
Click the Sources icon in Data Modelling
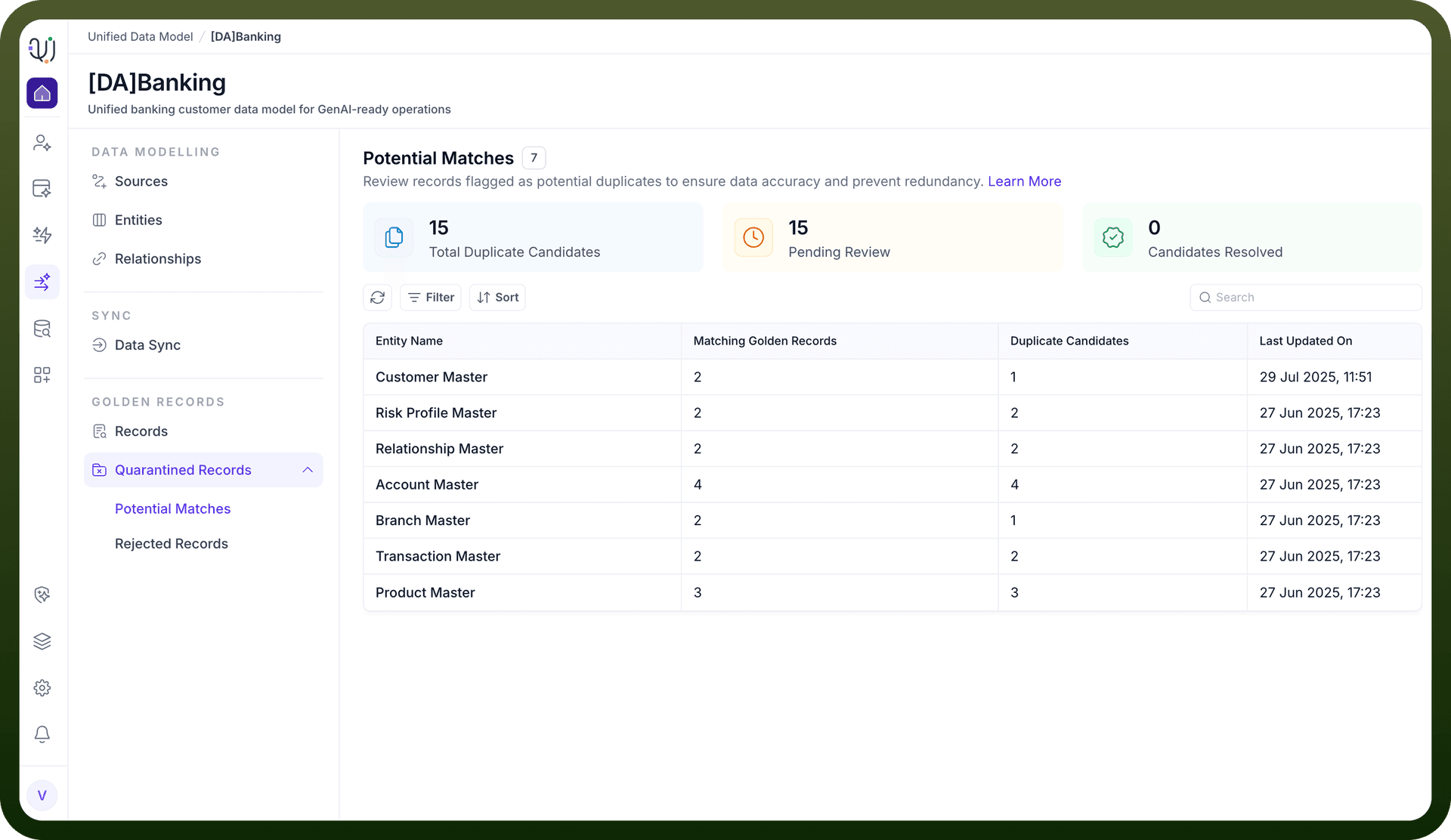pyautogui.click(x=99, y=181)
